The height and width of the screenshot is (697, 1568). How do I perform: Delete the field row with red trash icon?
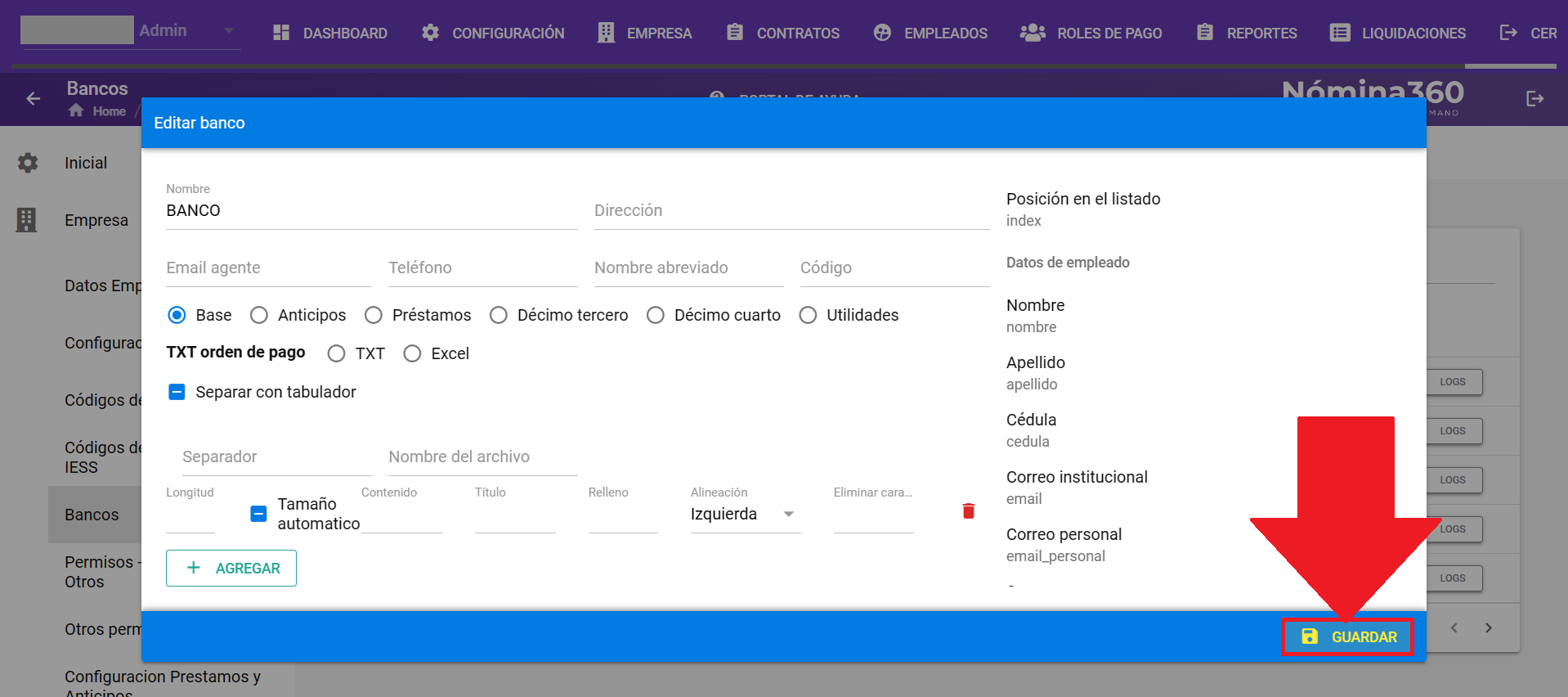tap(969, 511)
